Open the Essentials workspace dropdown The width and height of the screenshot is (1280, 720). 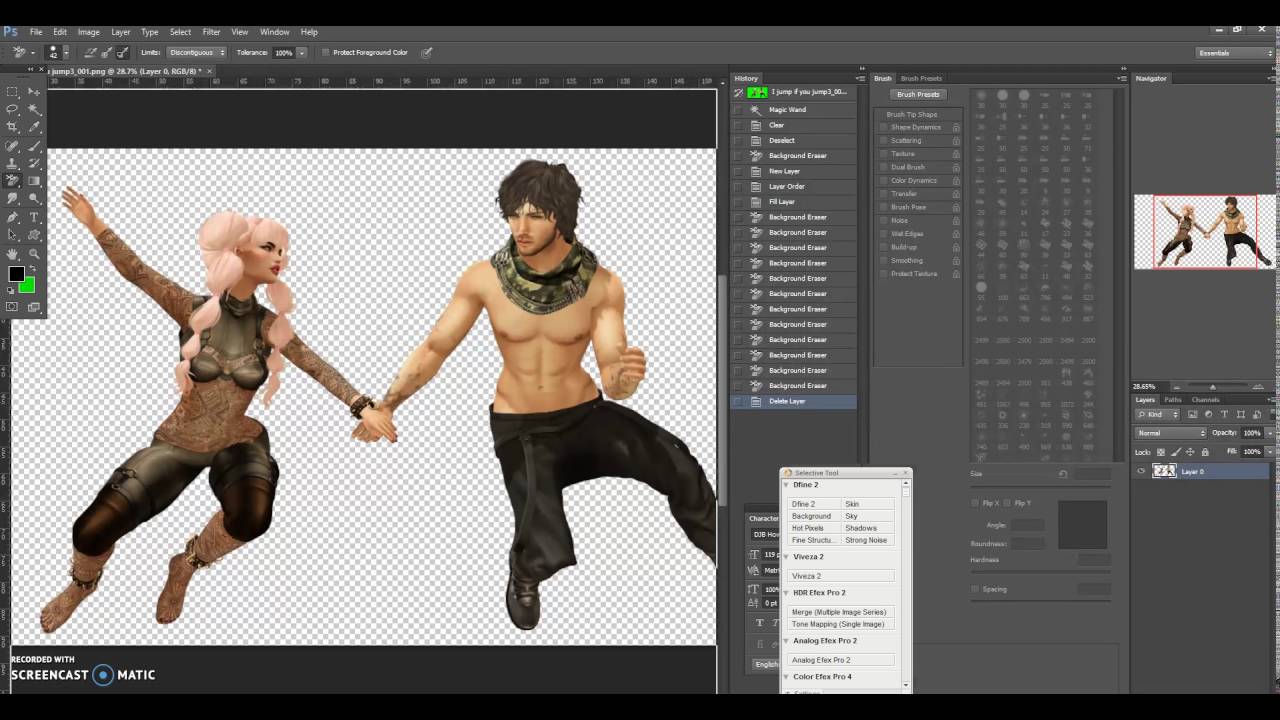[x=1234, y=53]
